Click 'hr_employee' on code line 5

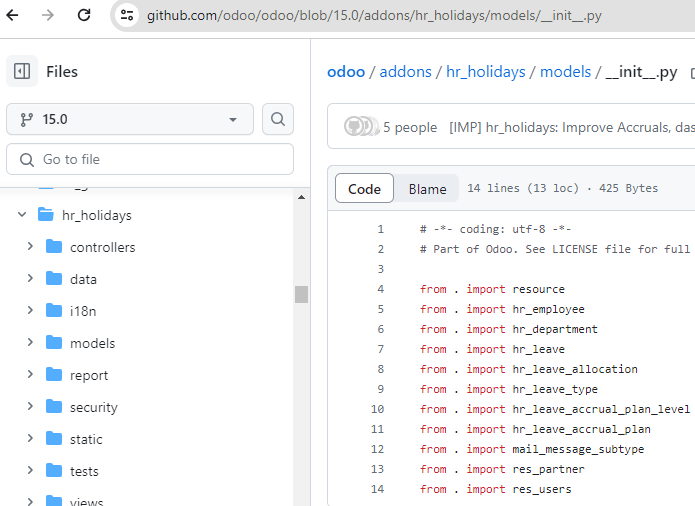(x=548, y=309)
